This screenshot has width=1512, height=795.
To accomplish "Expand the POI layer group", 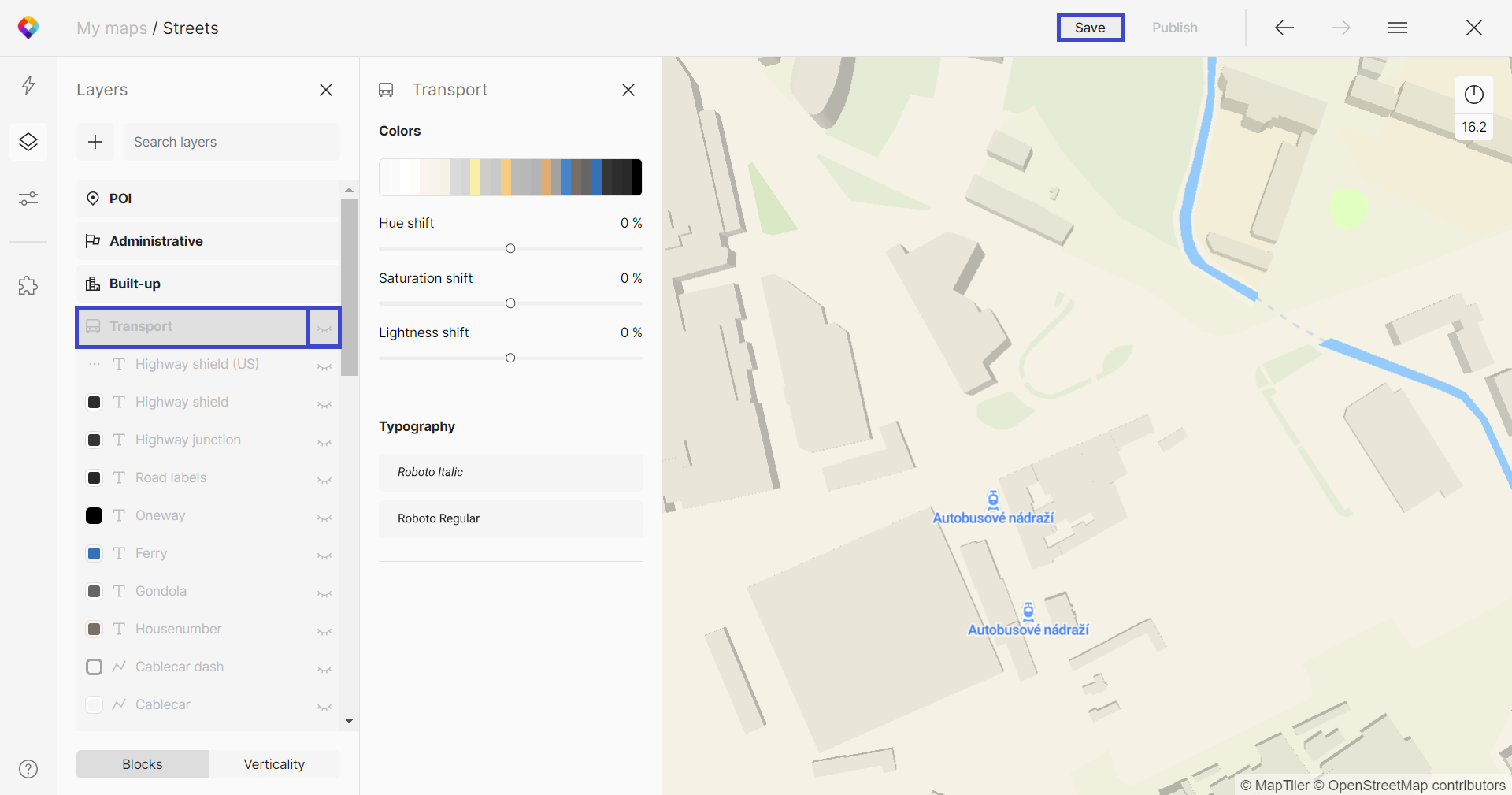I will 208,199.
